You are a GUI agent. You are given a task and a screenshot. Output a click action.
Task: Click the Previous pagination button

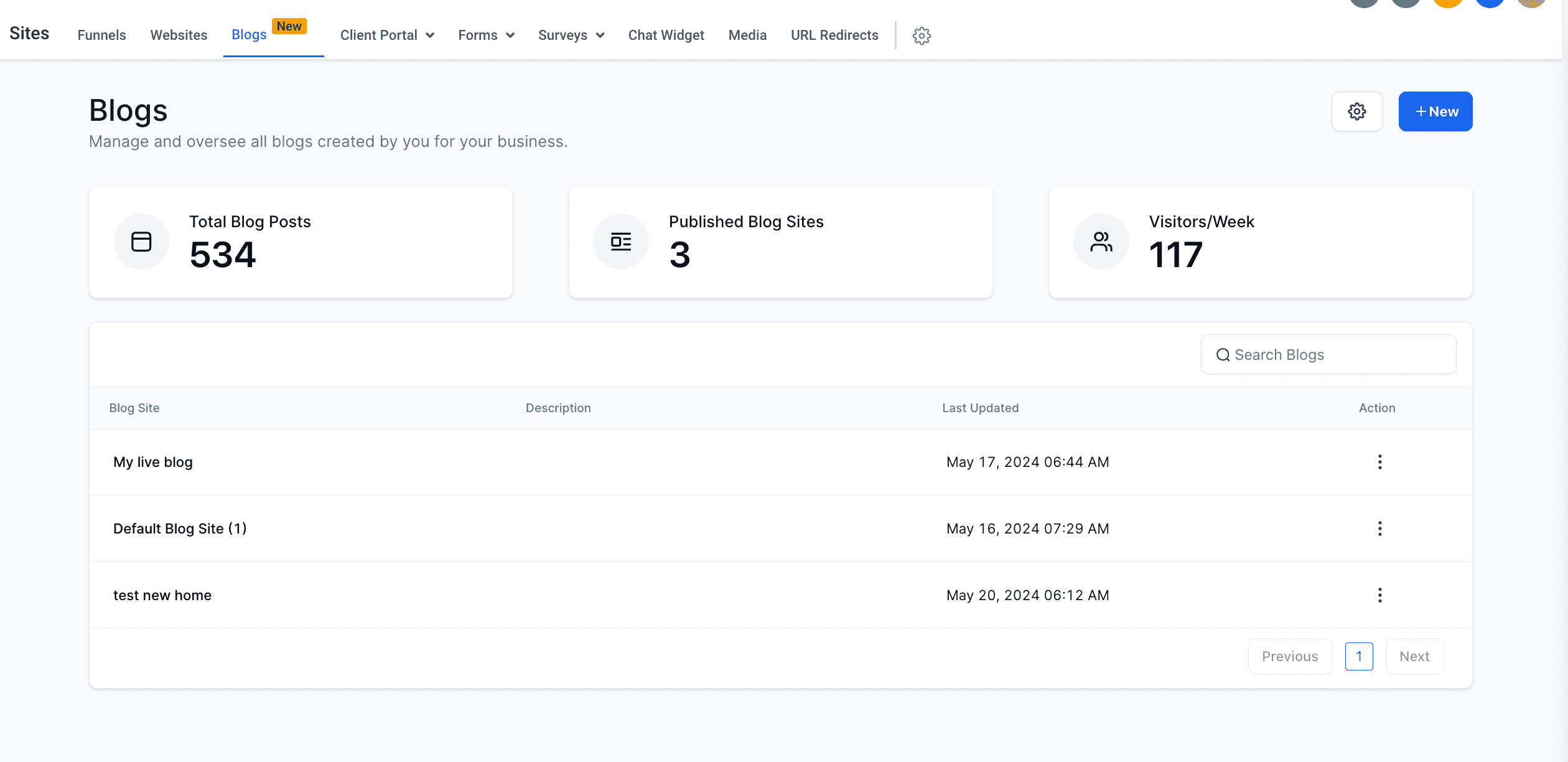click(x=1290, y=656)
